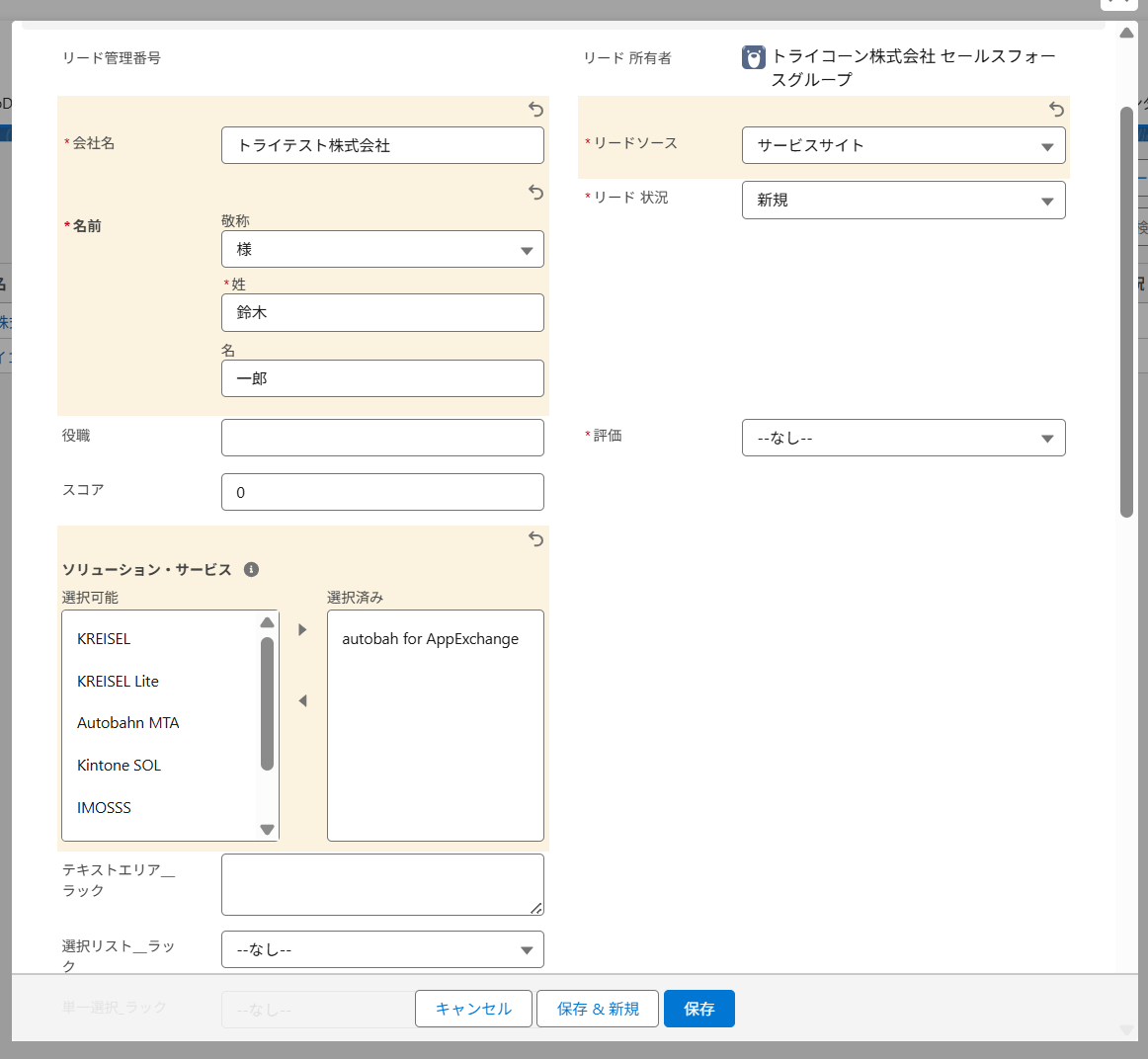Click down arrow of 選択可能 list scrollbar
This screenshot has width=1148, height=1059.
click(267, 829)
